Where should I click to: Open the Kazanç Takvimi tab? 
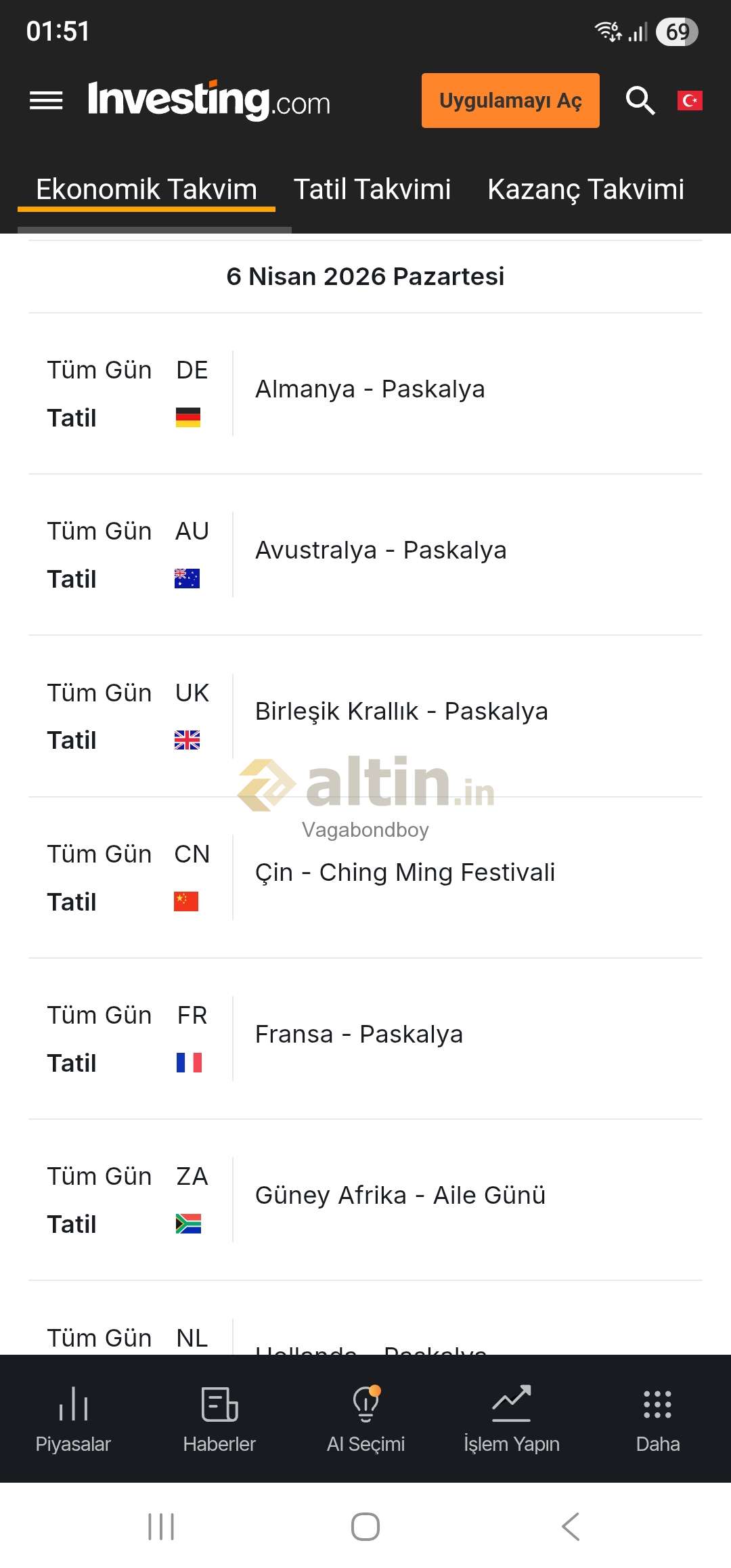(585, 190)
